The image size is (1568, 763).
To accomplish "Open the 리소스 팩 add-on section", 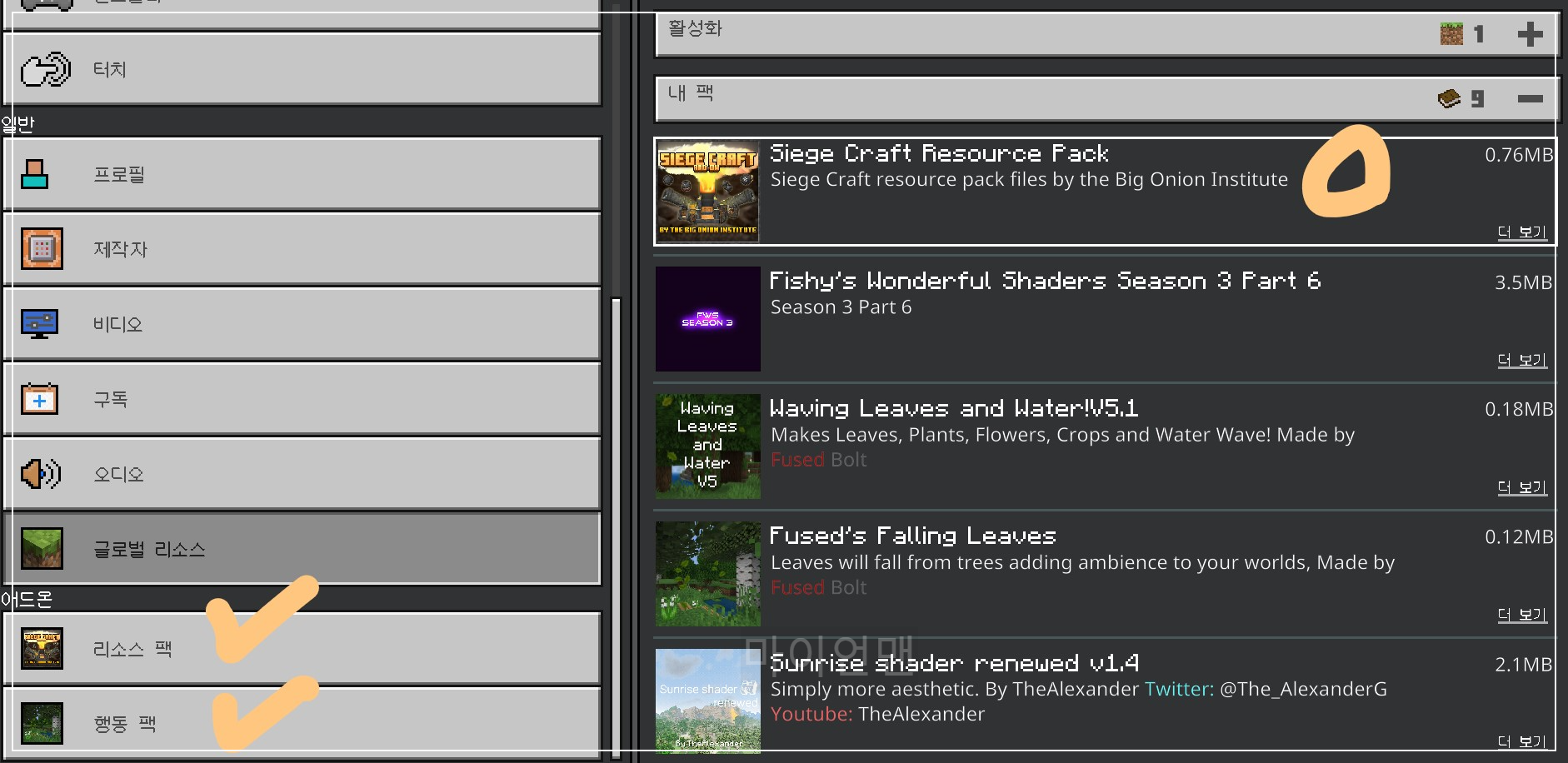I will tap(302, 649).
